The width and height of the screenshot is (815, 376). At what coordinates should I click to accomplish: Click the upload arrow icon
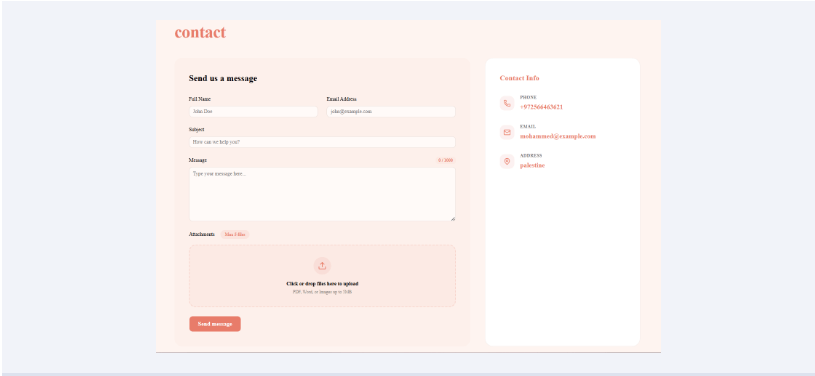pyautogui.click(x=322, y=266)
